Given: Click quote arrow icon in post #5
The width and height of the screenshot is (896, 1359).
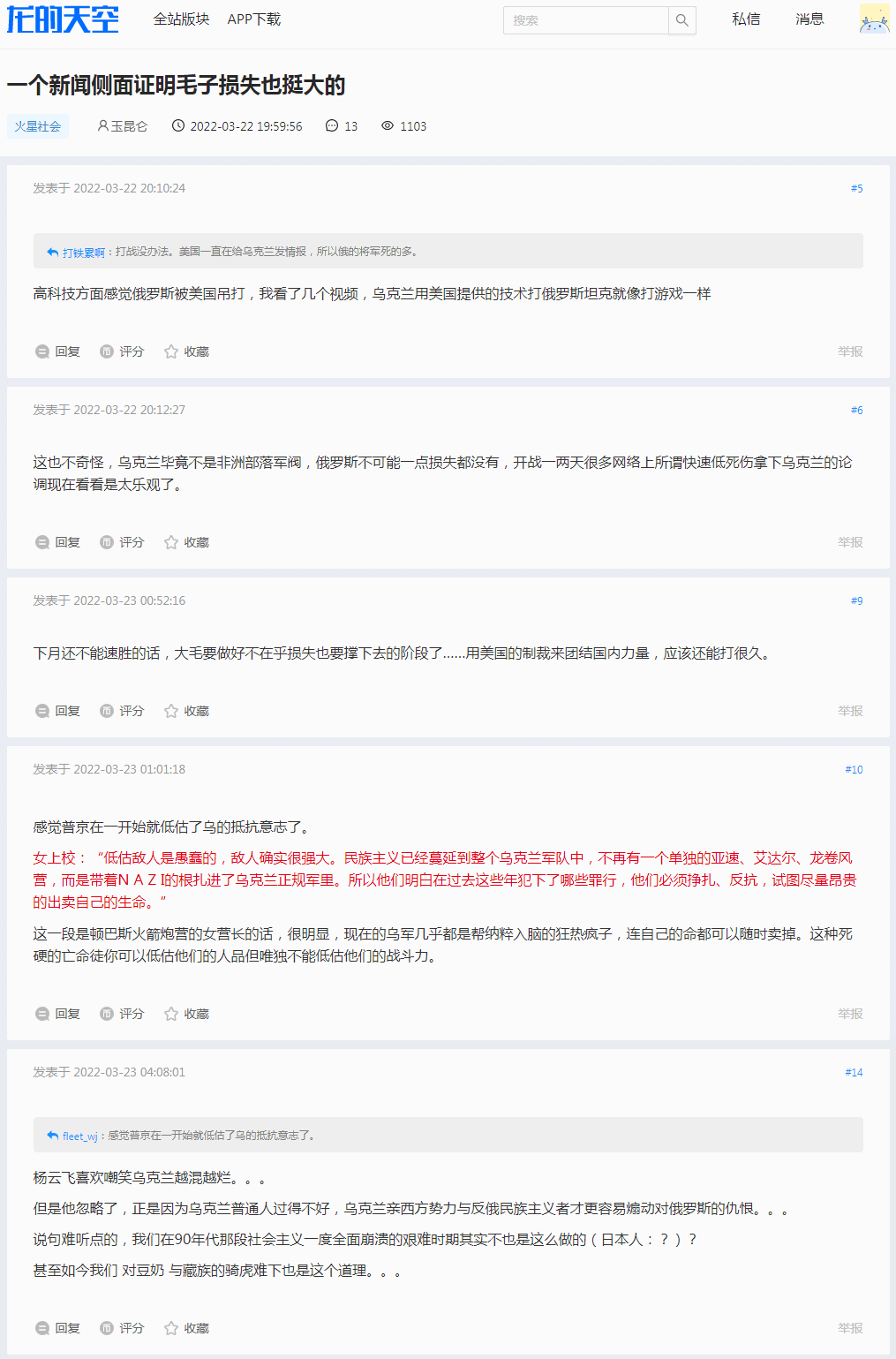Looking at the screenshot, I should pos(52,253).
